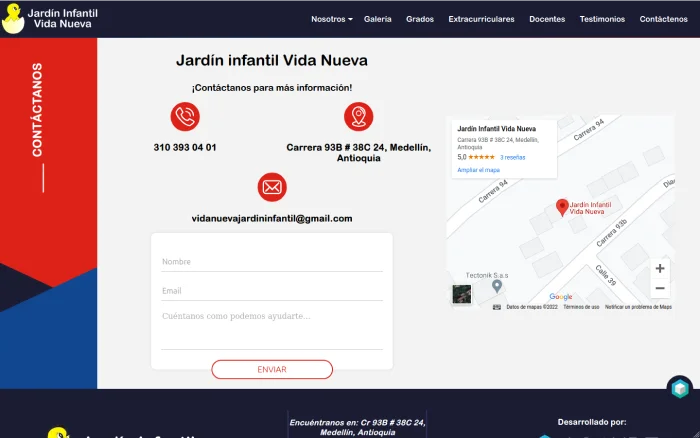The image size is (700, 438).
Task: Click the ENVIAR button
Action: pyautogui.click(x=272, y=370)
